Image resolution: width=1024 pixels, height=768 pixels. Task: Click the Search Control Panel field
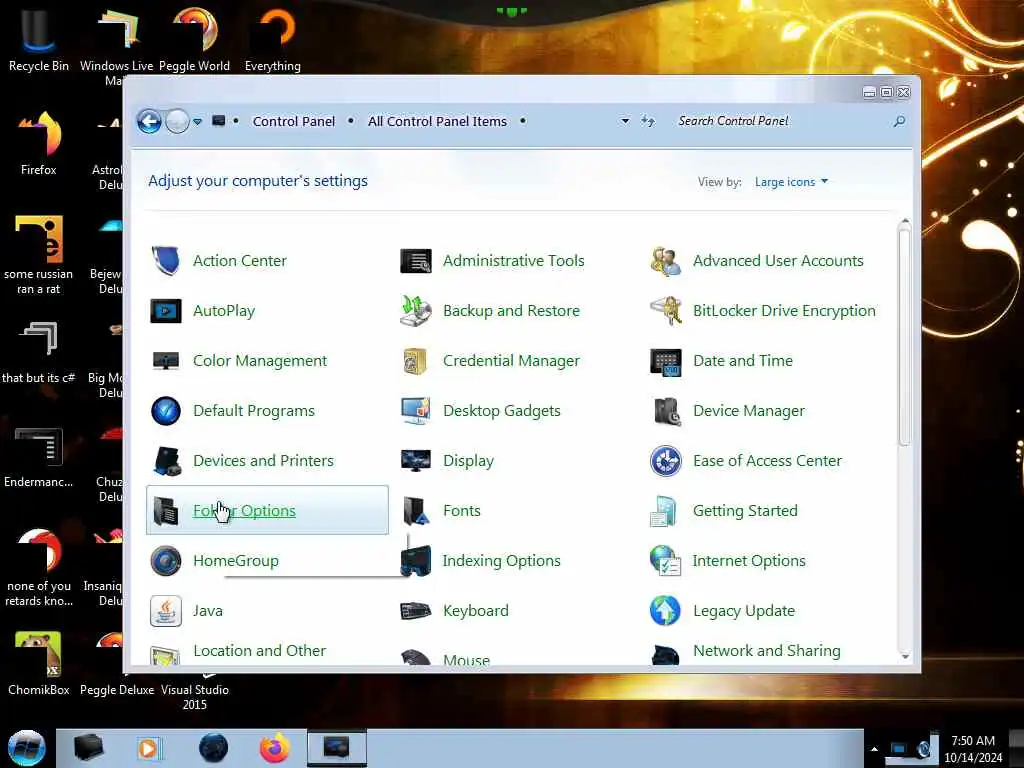pyautogui.click(x=781, y=121)
